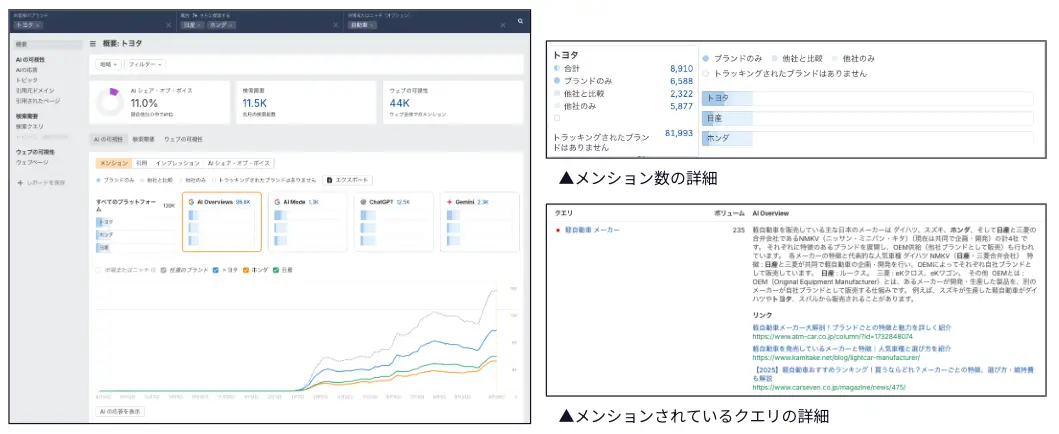Viewport: 1059px width, 434px height.
Task: Click the エクスポート export button
Action: tap(349, 180)
